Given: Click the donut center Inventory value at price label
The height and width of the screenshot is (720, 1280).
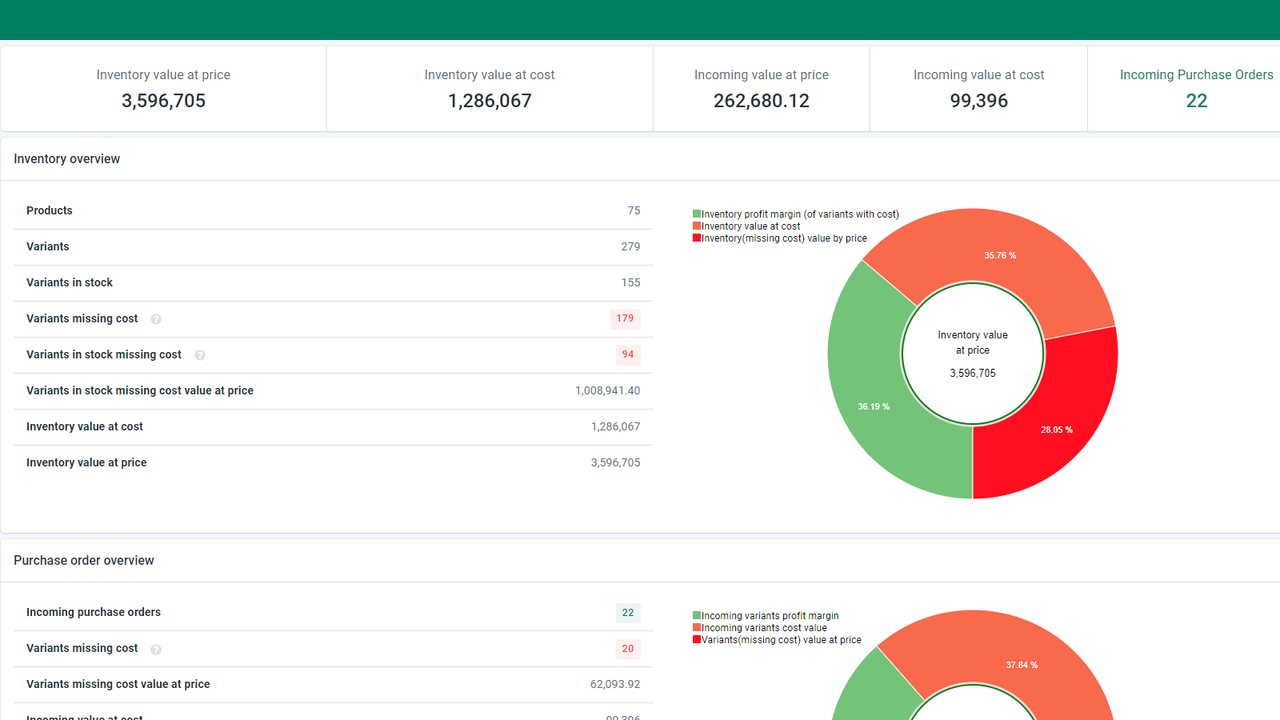Looking at the screenshot, I should [973, 343].
